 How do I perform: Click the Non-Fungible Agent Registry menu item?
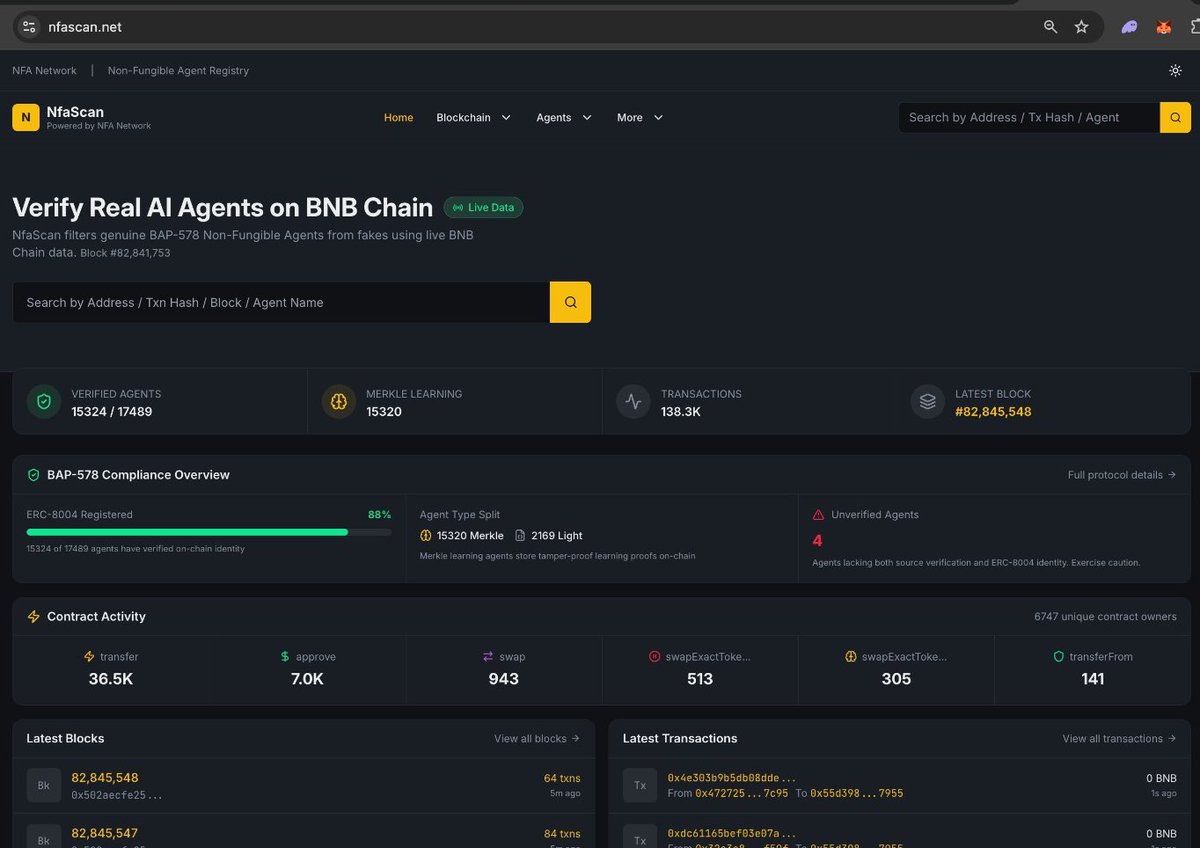coord(178,70)
